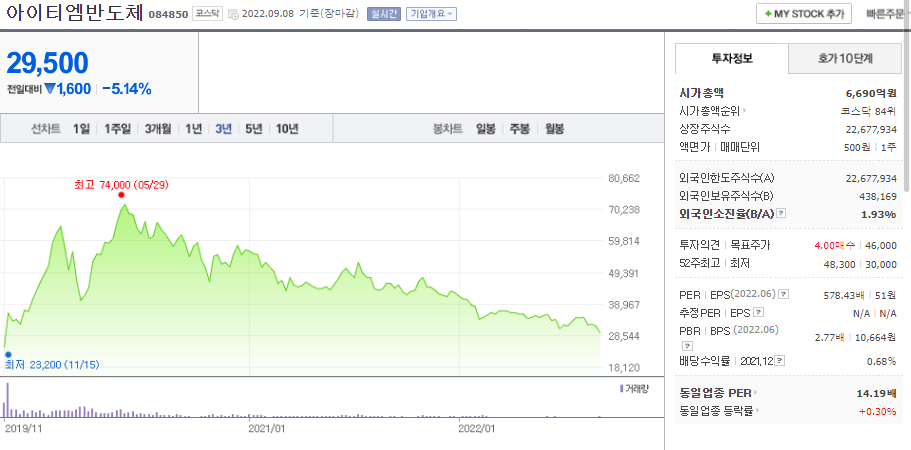Click the 578.43배 PER value
Screen dimensions: 911x450
(x=844, y=295)
